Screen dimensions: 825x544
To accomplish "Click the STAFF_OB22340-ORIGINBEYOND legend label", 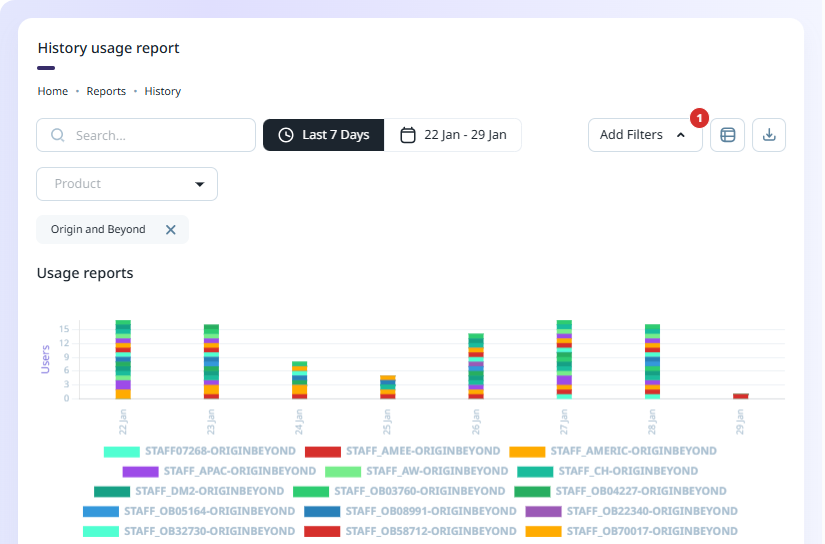I will coord(652,511).
